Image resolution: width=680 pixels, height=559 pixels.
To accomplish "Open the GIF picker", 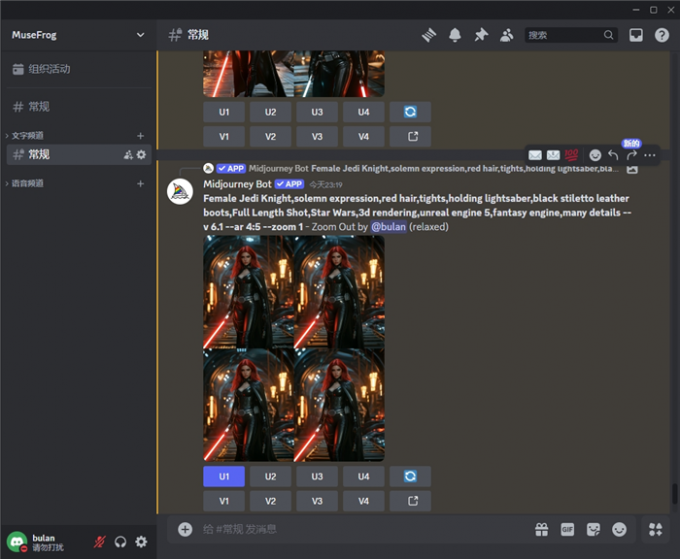I will 567,529.
